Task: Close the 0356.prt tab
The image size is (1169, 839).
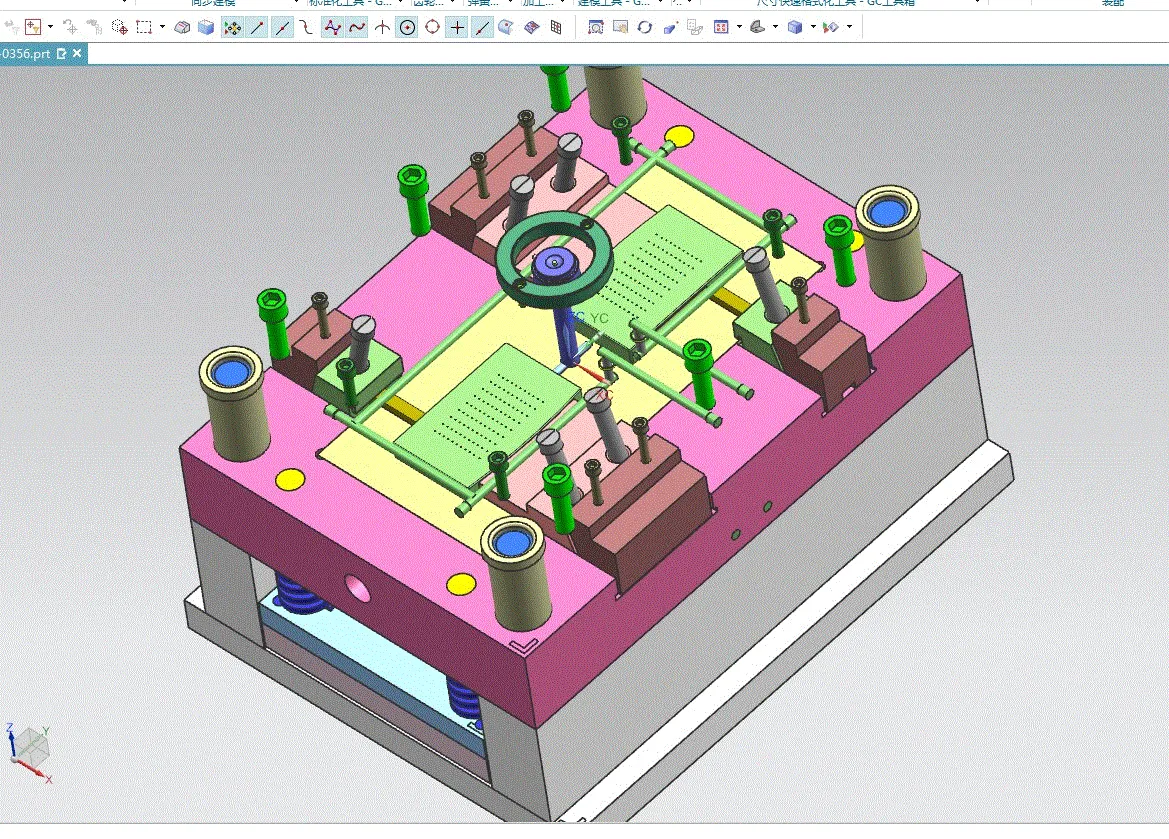Action: click(x=77, y=54)
